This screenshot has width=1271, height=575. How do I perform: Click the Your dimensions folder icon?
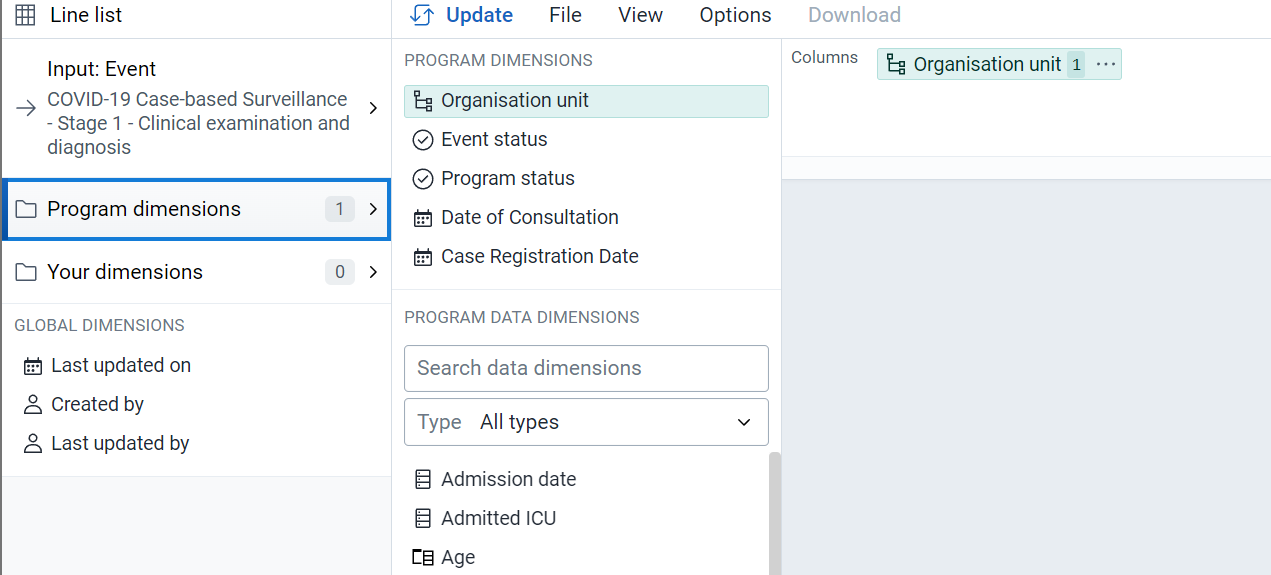click(26, 272)
